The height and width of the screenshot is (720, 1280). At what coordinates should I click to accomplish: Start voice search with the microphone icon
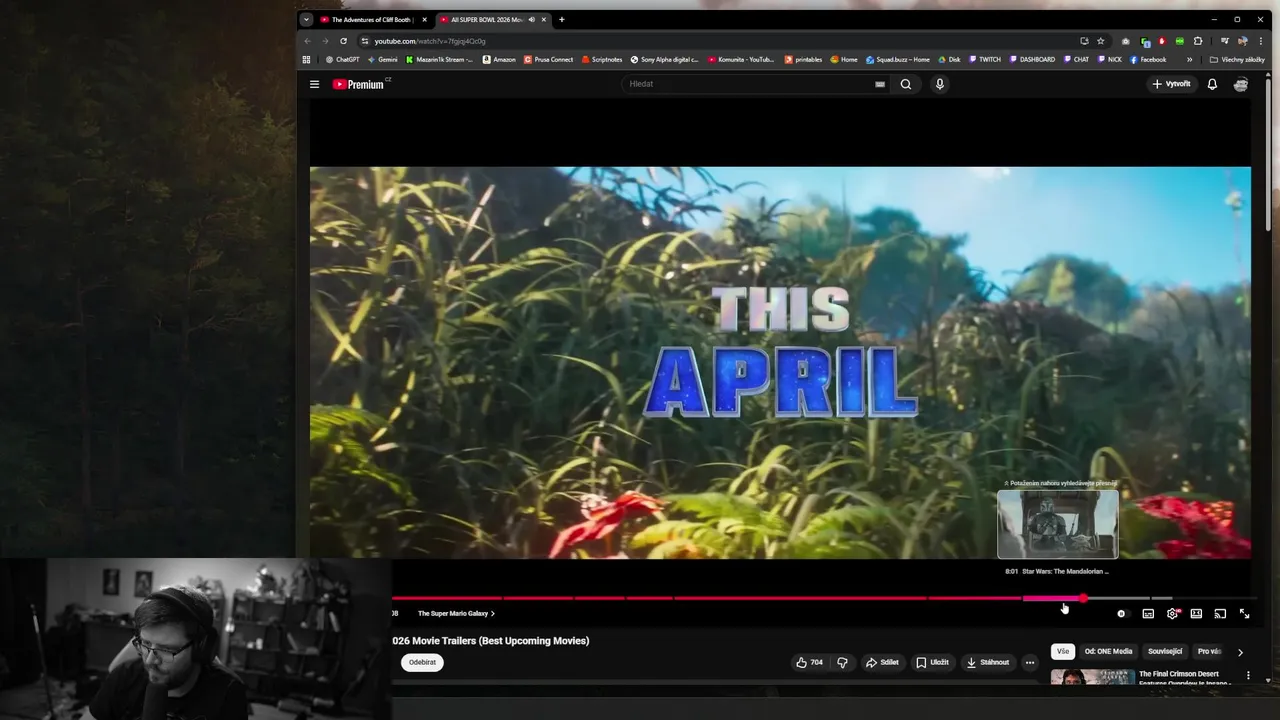[x=939, y=84]
